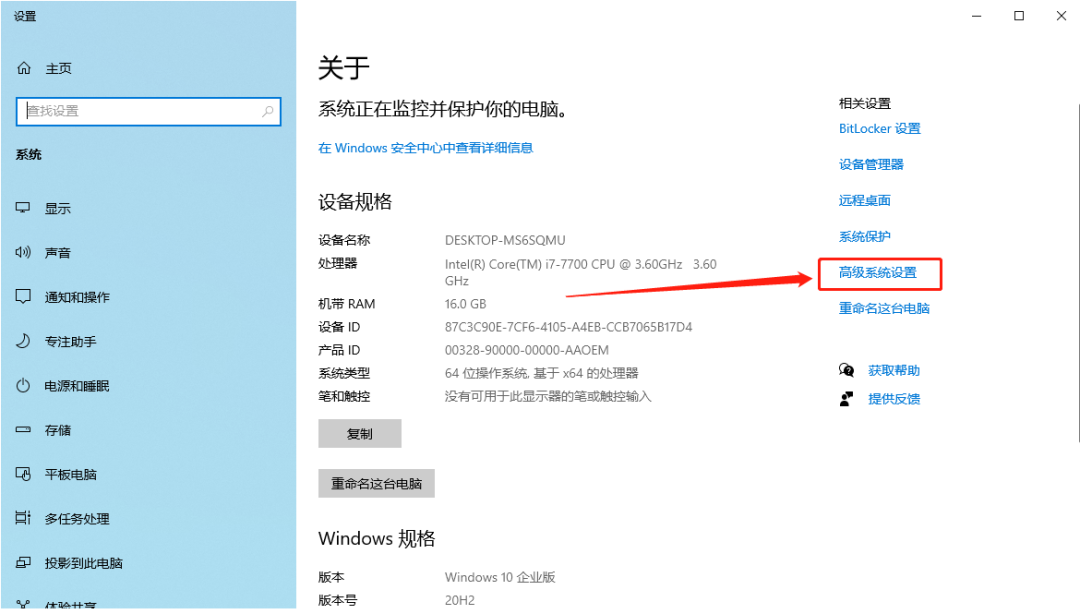Select 显示 in the sidebar
The width and height of the screenshot is (1080, 614).
[x=58, y=209]
